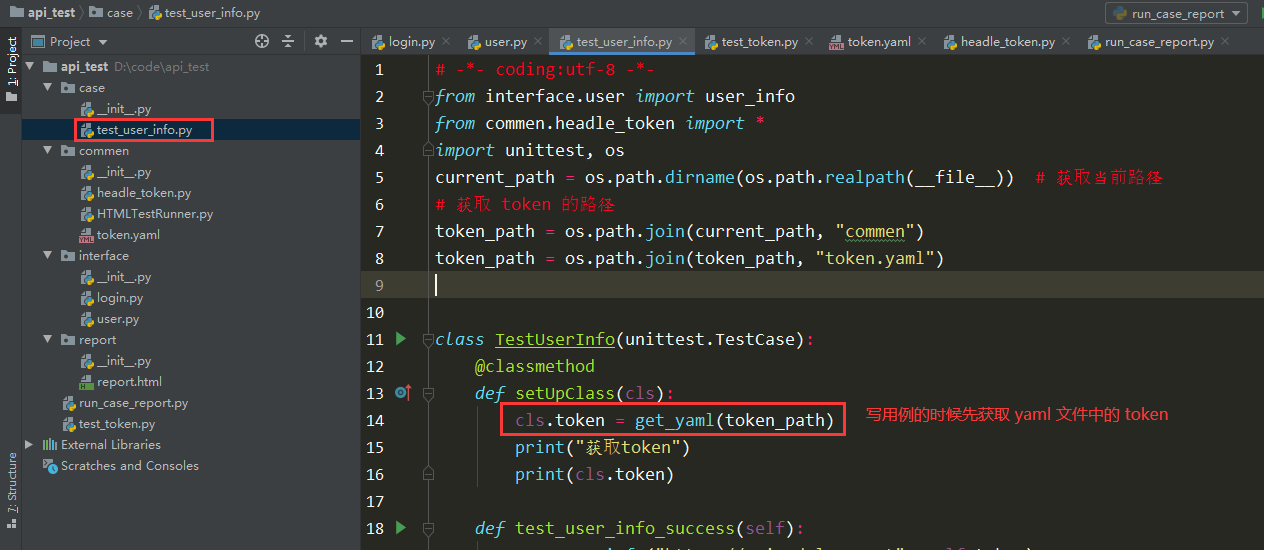Image resolution: width=1264 pixels, height=550 pixels.
Task: Click line number 9 in the gutter
Action: (379, 285)
